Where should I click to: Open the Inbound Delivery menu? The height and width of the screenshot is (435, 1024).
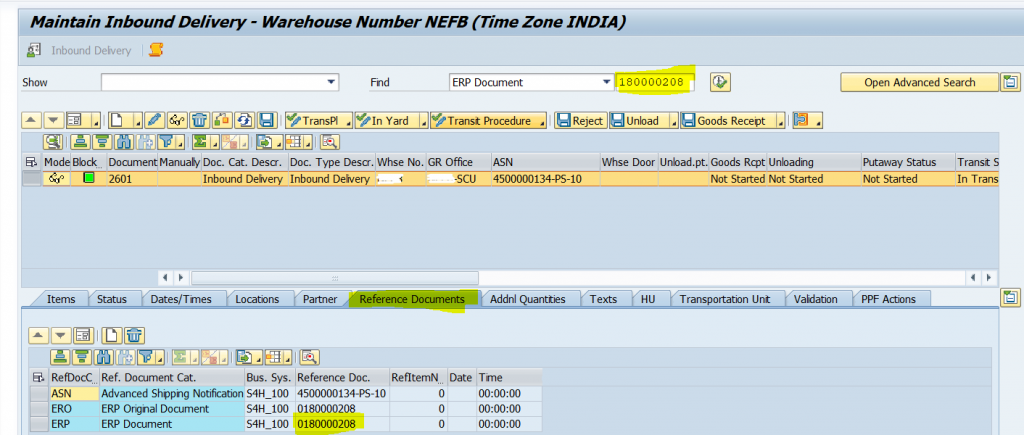(91, 50)
